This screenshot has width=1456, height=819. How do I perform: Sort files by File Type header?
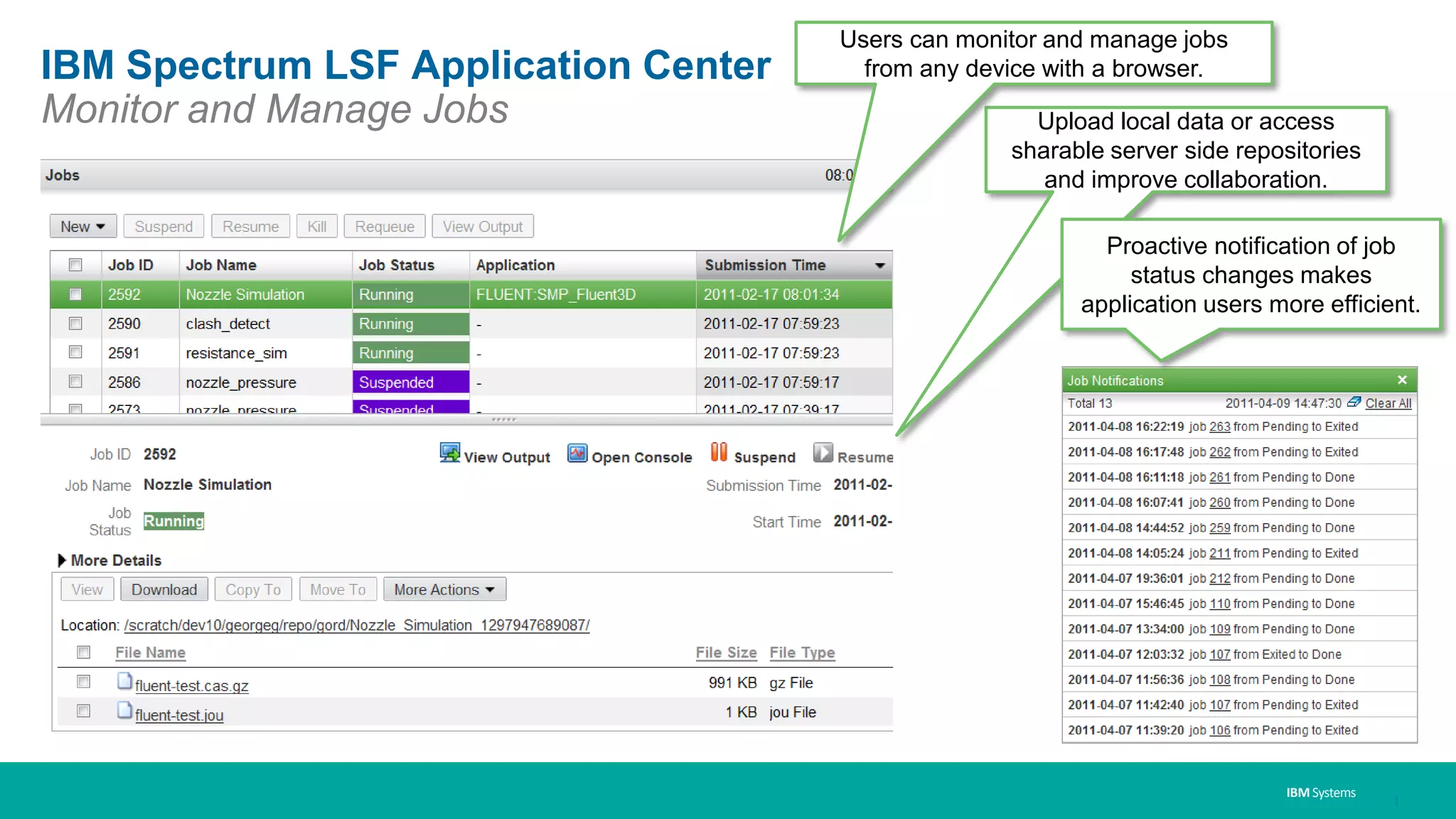(x=802, y=652)
